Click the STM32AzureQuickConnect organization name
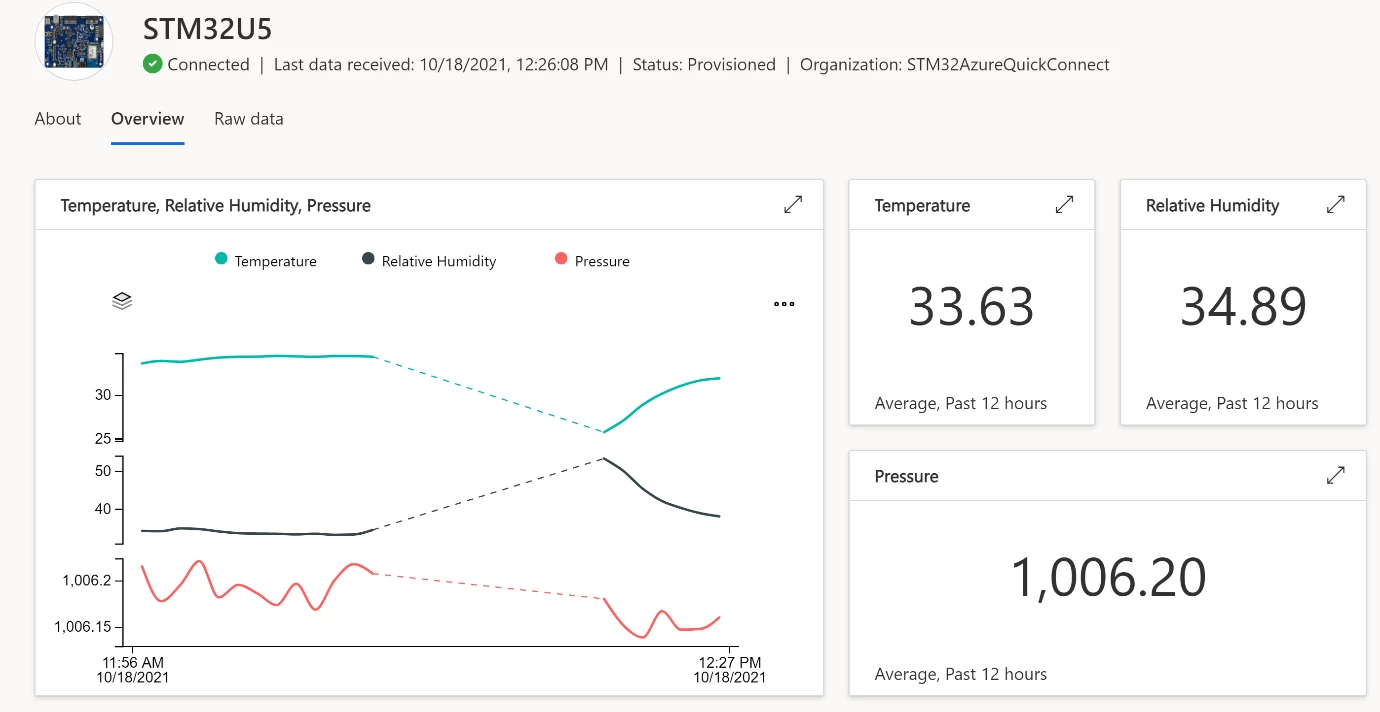 [1008, 64]
